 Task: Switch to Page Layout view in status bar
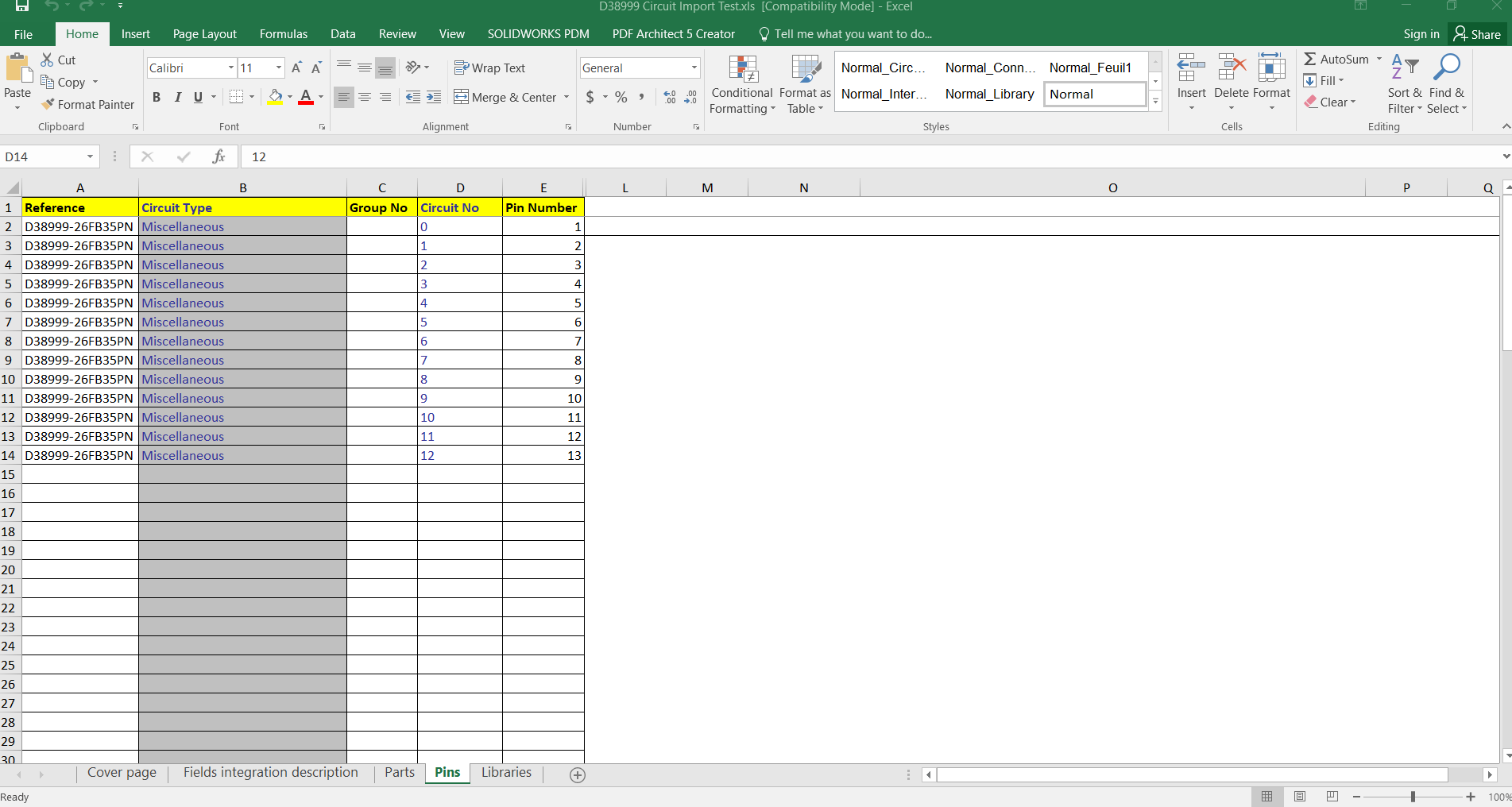1300,797
